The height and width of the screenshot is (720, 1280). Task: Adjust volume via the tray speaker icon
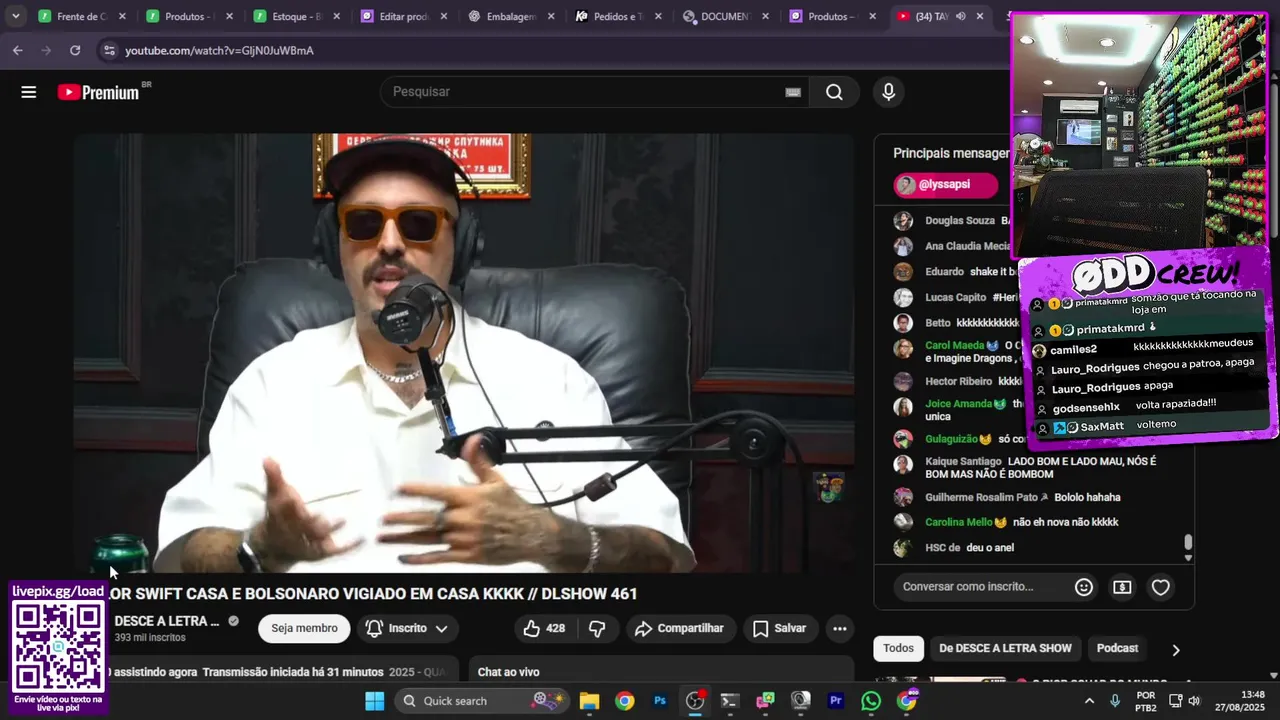1194,701
